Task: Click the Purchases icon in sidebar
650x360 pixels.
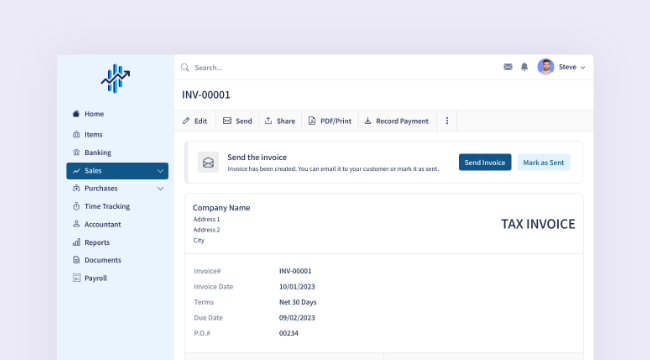Action: click(x=76, y=188)
